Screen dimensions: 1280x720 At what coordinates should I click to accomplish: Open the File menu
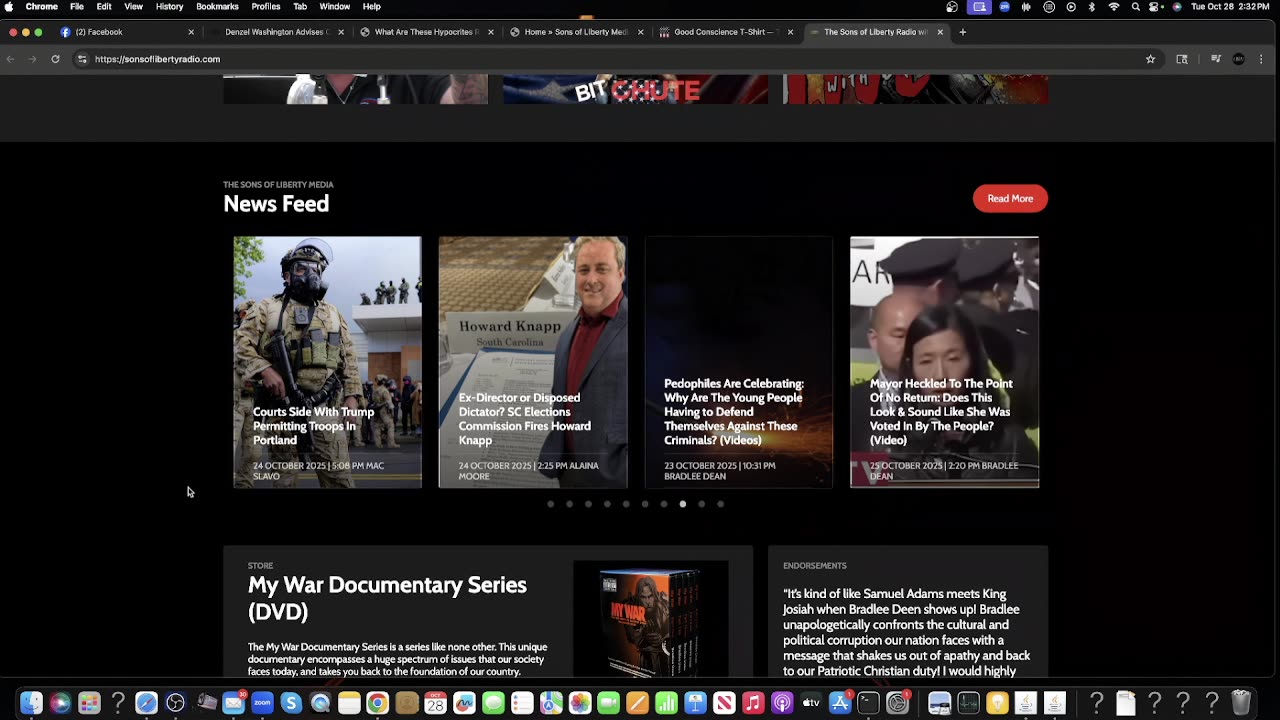click(77, 7)
